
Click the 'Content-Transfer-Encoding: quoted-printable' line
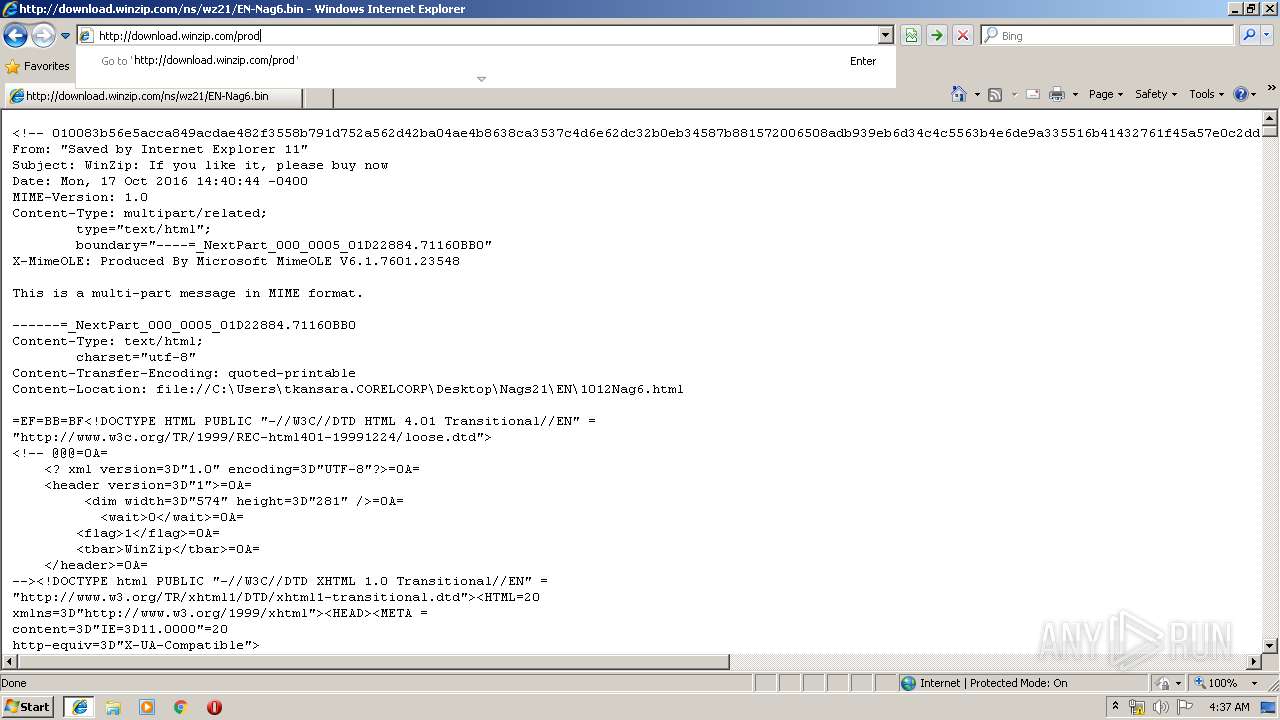[x=184, y=373]
